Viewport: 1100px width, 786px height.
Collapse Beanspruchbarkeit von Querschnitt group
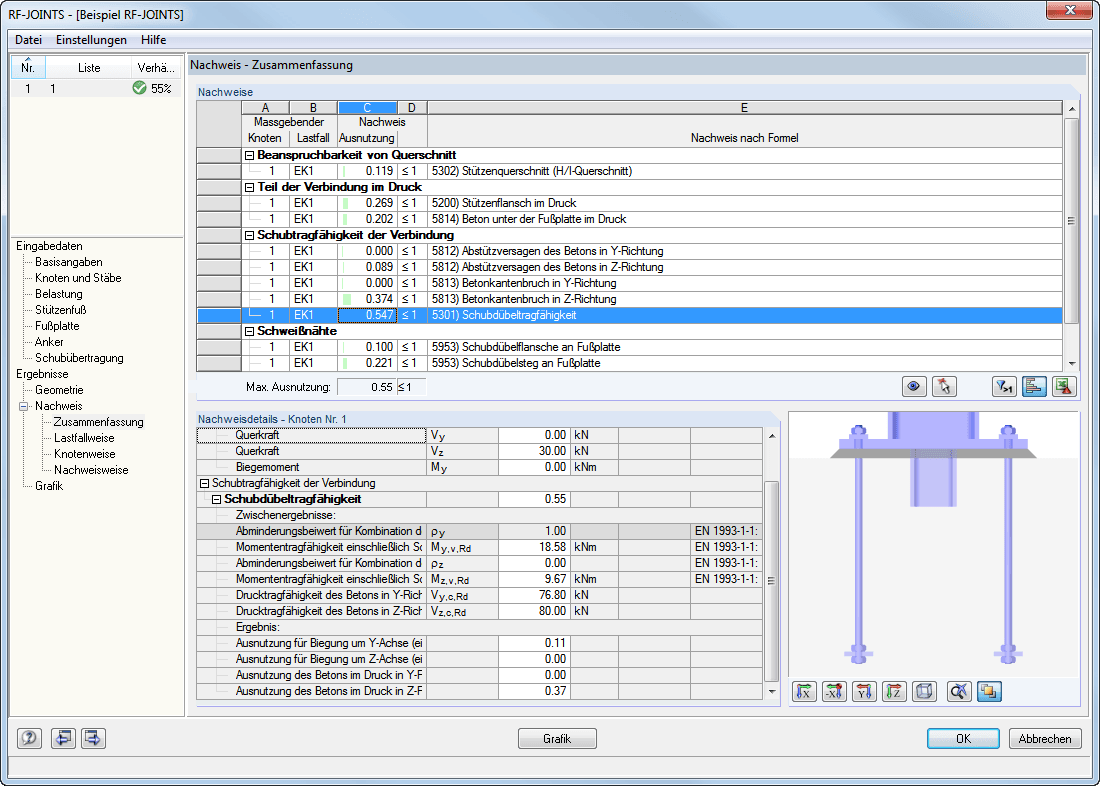[249, 155]
